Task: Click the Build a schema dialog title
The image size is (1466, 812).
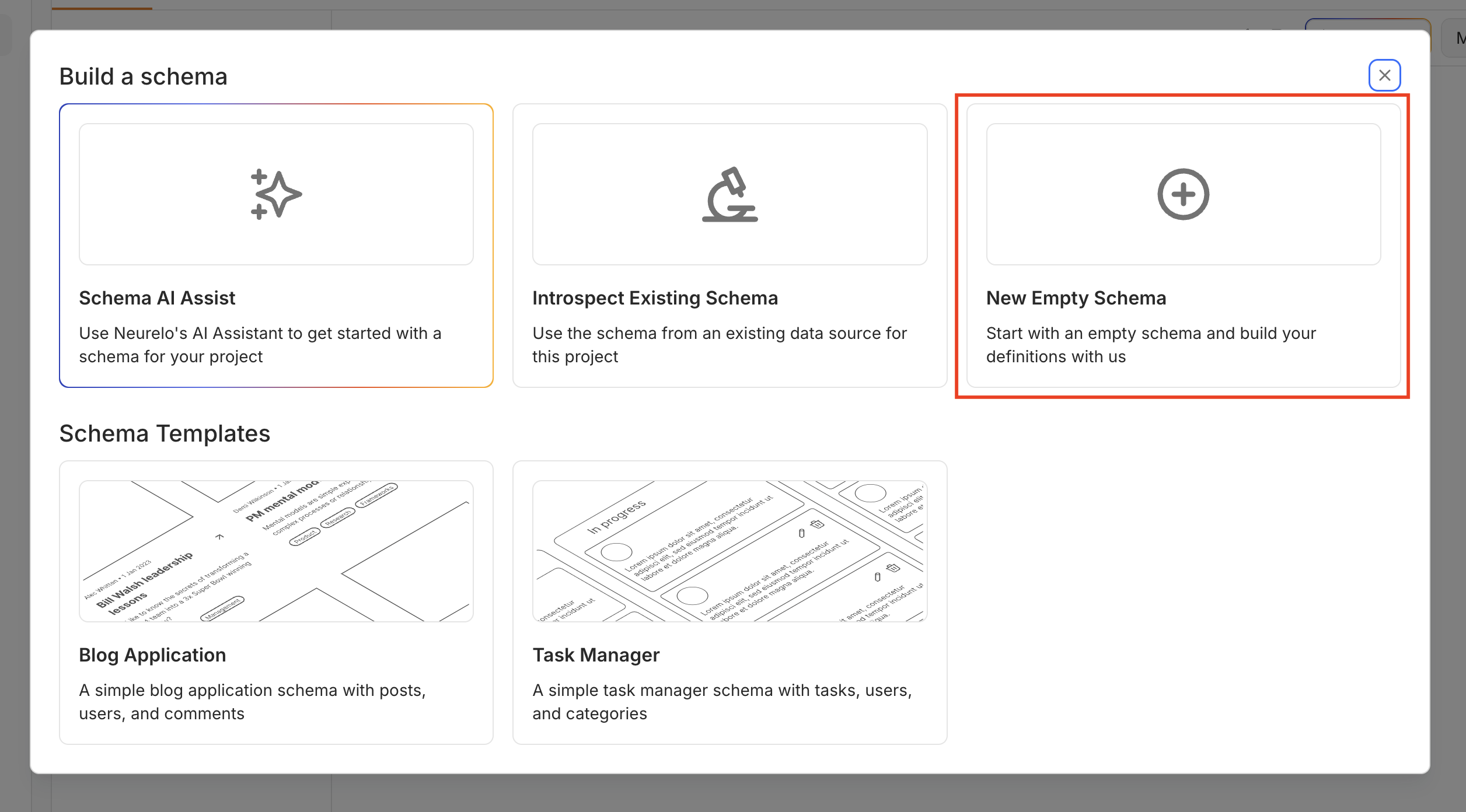Action: (x=143, y=76)
